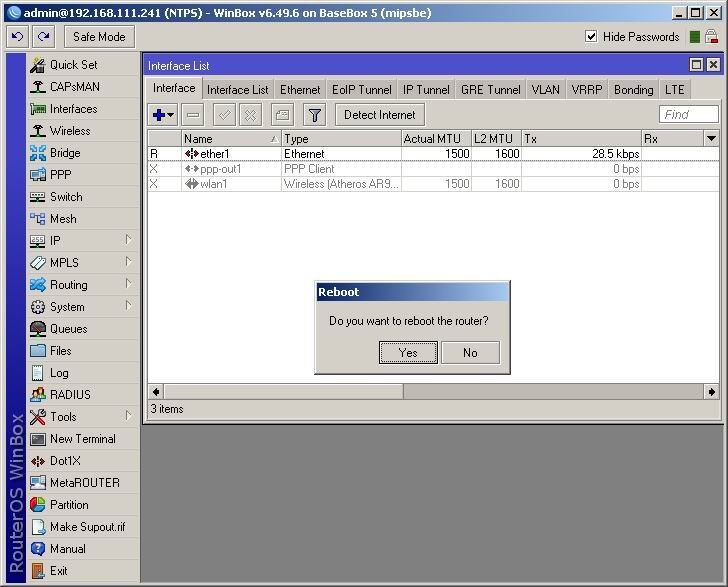Open the table columns dropdown arrow
Screen dimensions: 728x587
click(711, 139)
